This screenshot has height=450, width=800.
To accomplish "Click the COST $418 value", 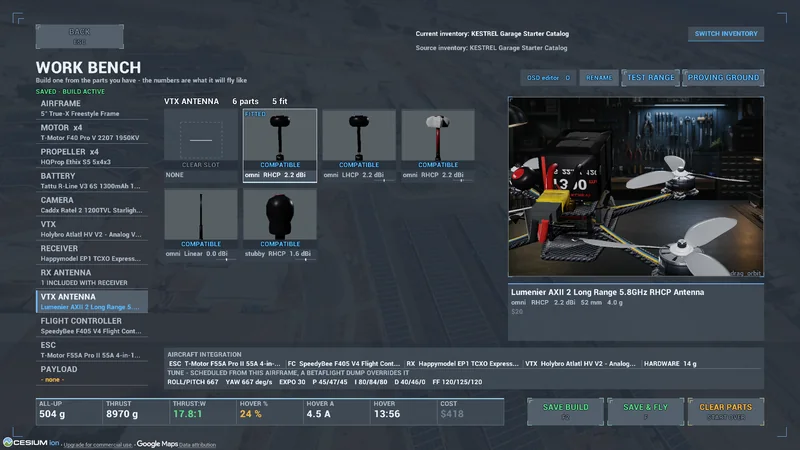I will pos(452,414).
